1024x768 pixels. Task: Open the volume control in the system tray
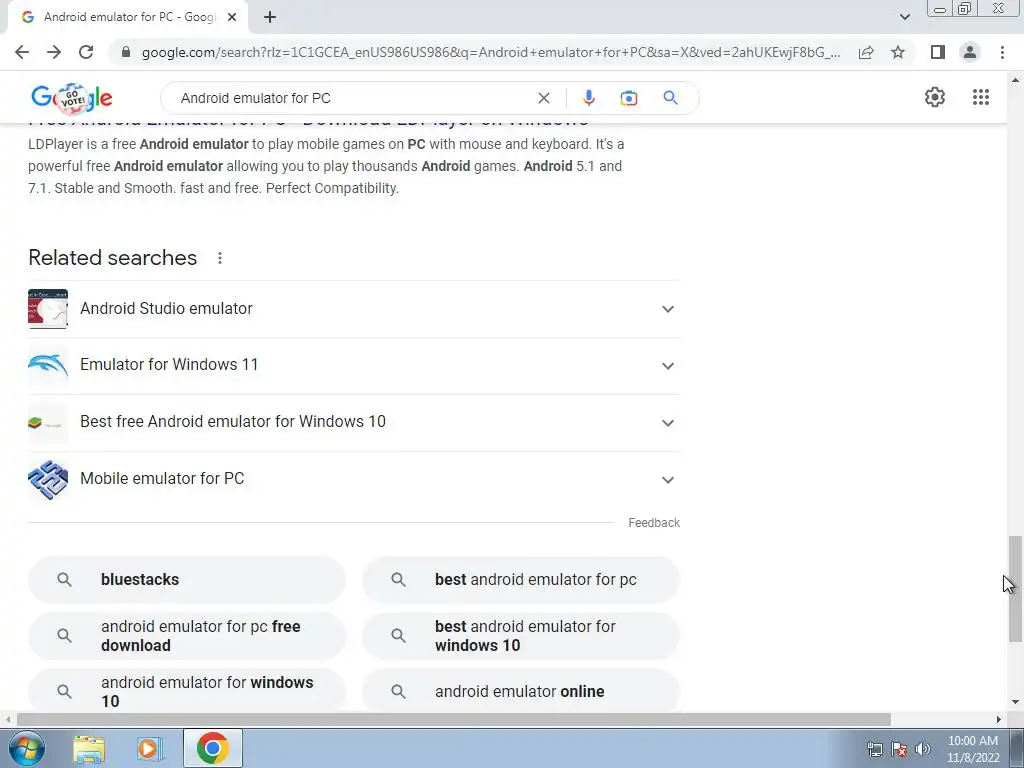923,748
